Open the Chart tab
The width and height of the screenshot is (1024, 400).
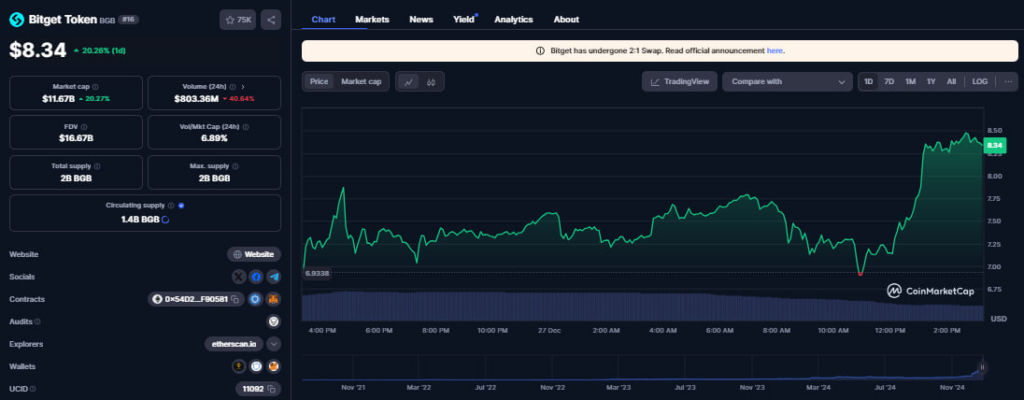[323, 20]
